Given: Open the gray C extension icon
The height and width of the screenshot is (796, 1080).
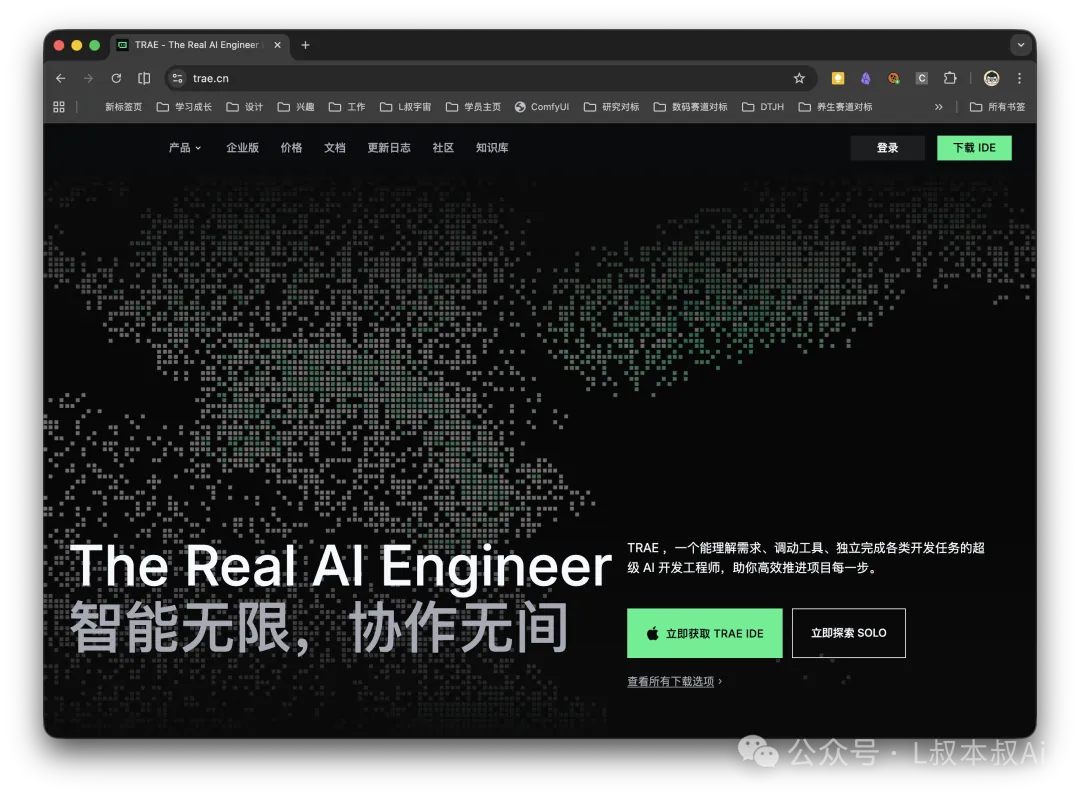Looking at the screenshot, I should pos(922,78).
